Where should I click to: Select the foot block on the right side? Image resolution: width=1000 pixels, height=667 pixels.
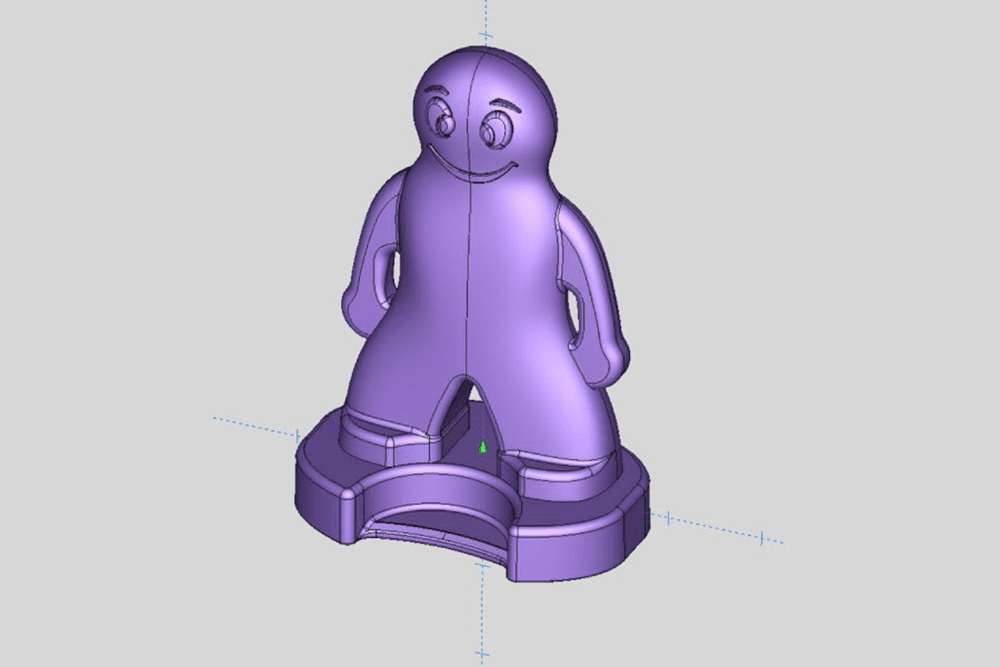(x=560, y=473)
